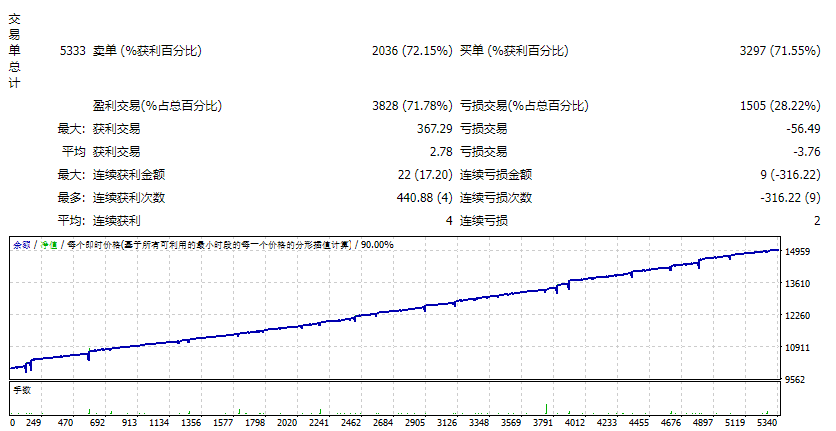This screenshot has width=836, height=431.
Task: Select the value 3828 (71.78%)
Action: click(x=412, y=106)
